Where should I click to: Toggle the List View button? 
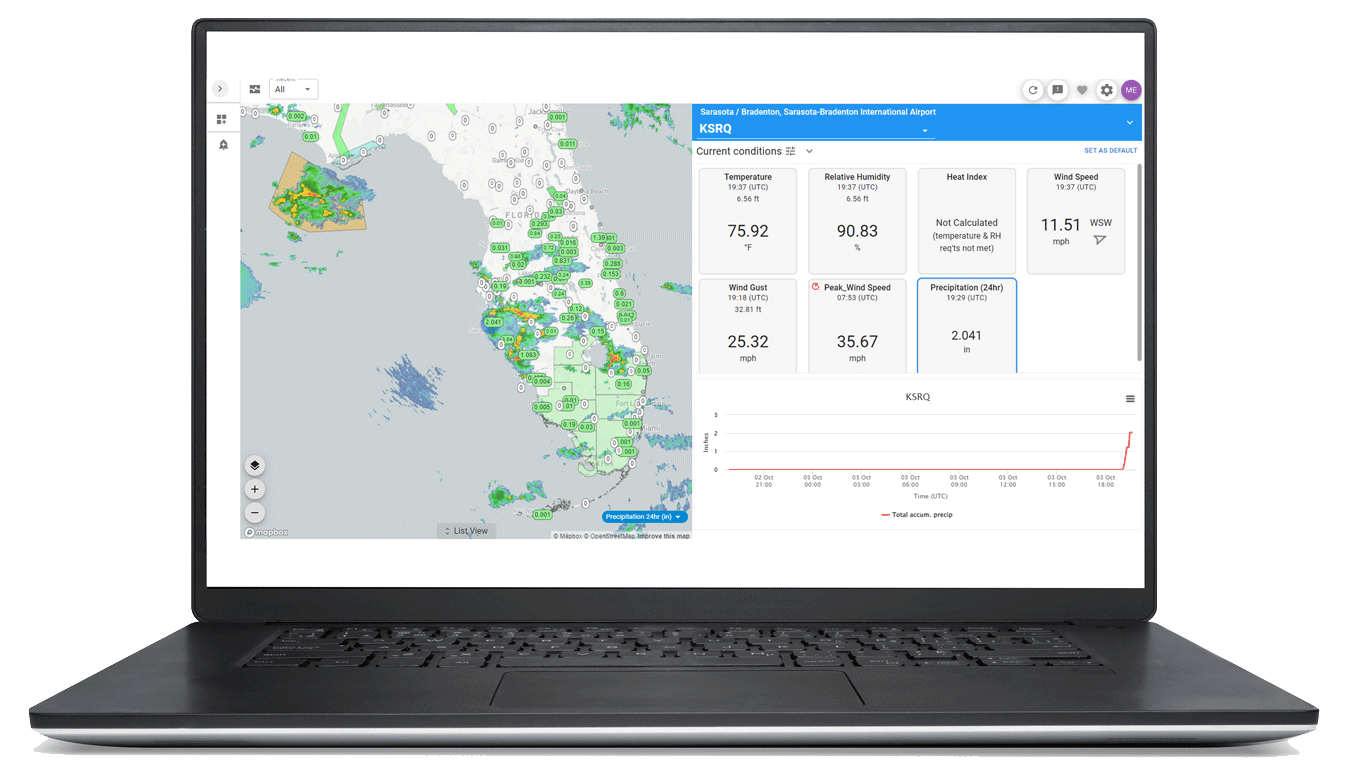pos(466,531)
